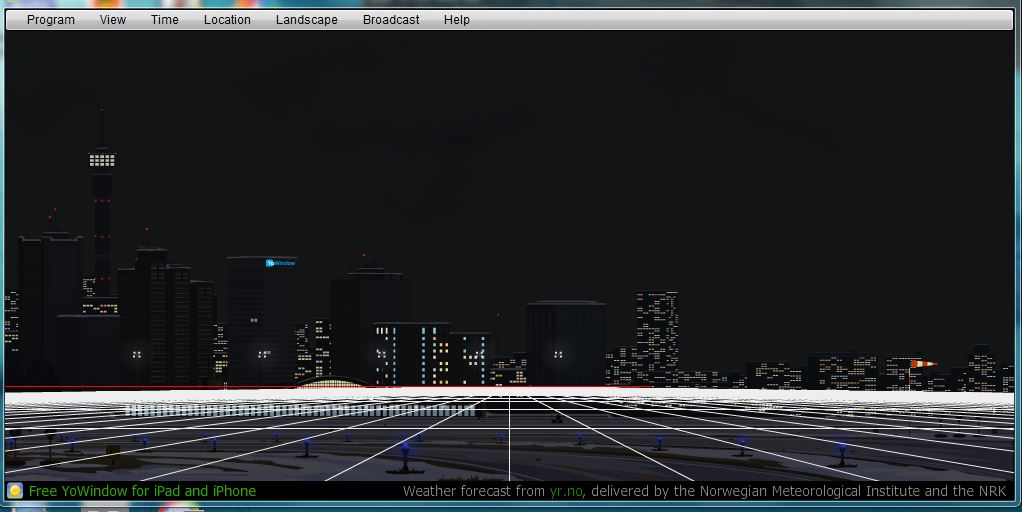Viewport: 1022px width, 512px height.
Task: Click the white domed terminal building on the horizon
Action: [x=333, y=381]
